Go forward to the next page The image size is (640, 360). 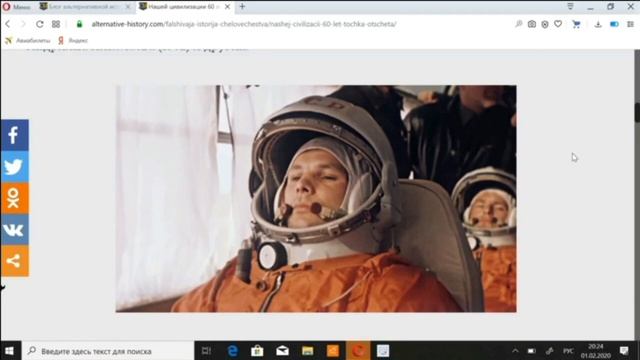[23, 24]
